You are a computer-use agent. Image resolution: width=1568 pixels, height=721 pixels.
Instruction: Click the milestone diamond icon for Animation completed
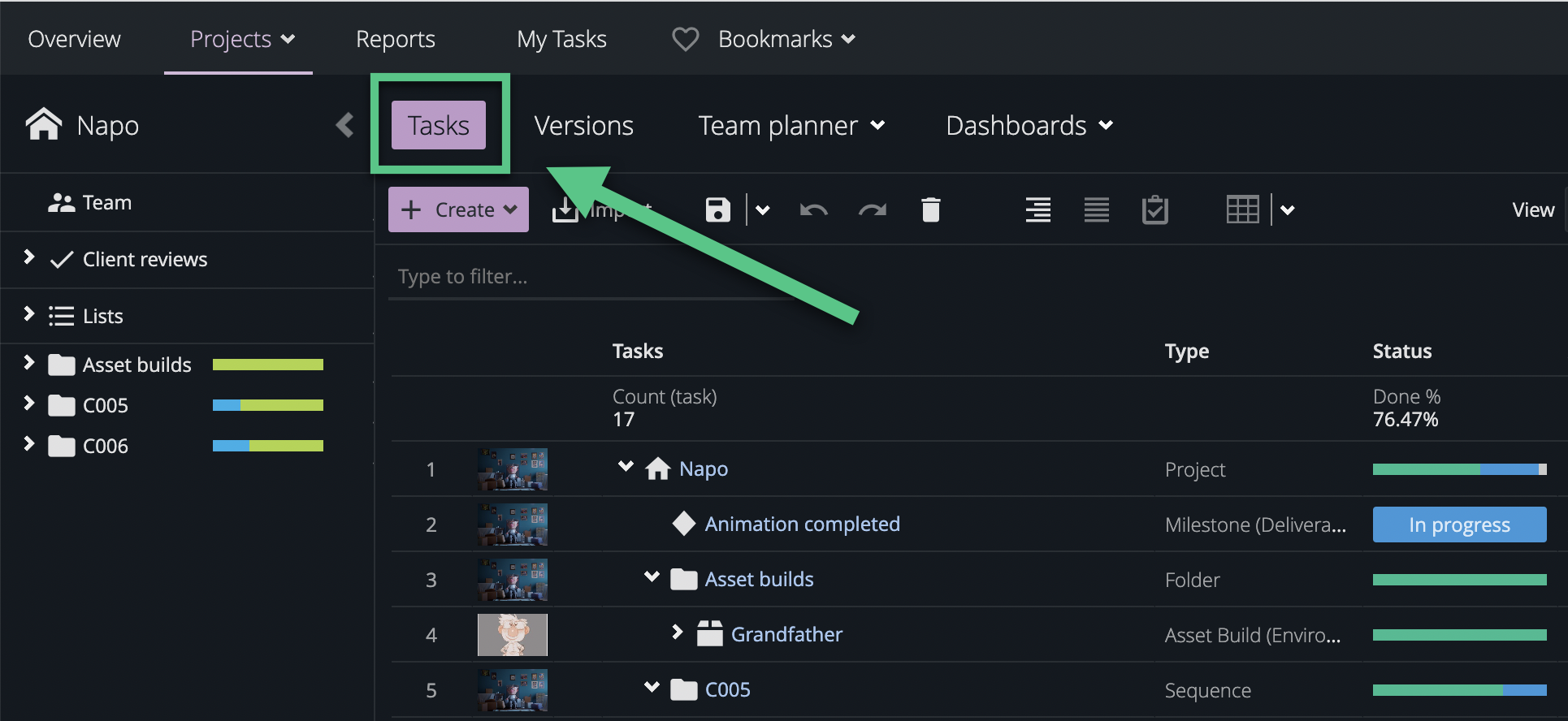pos(684,524)
